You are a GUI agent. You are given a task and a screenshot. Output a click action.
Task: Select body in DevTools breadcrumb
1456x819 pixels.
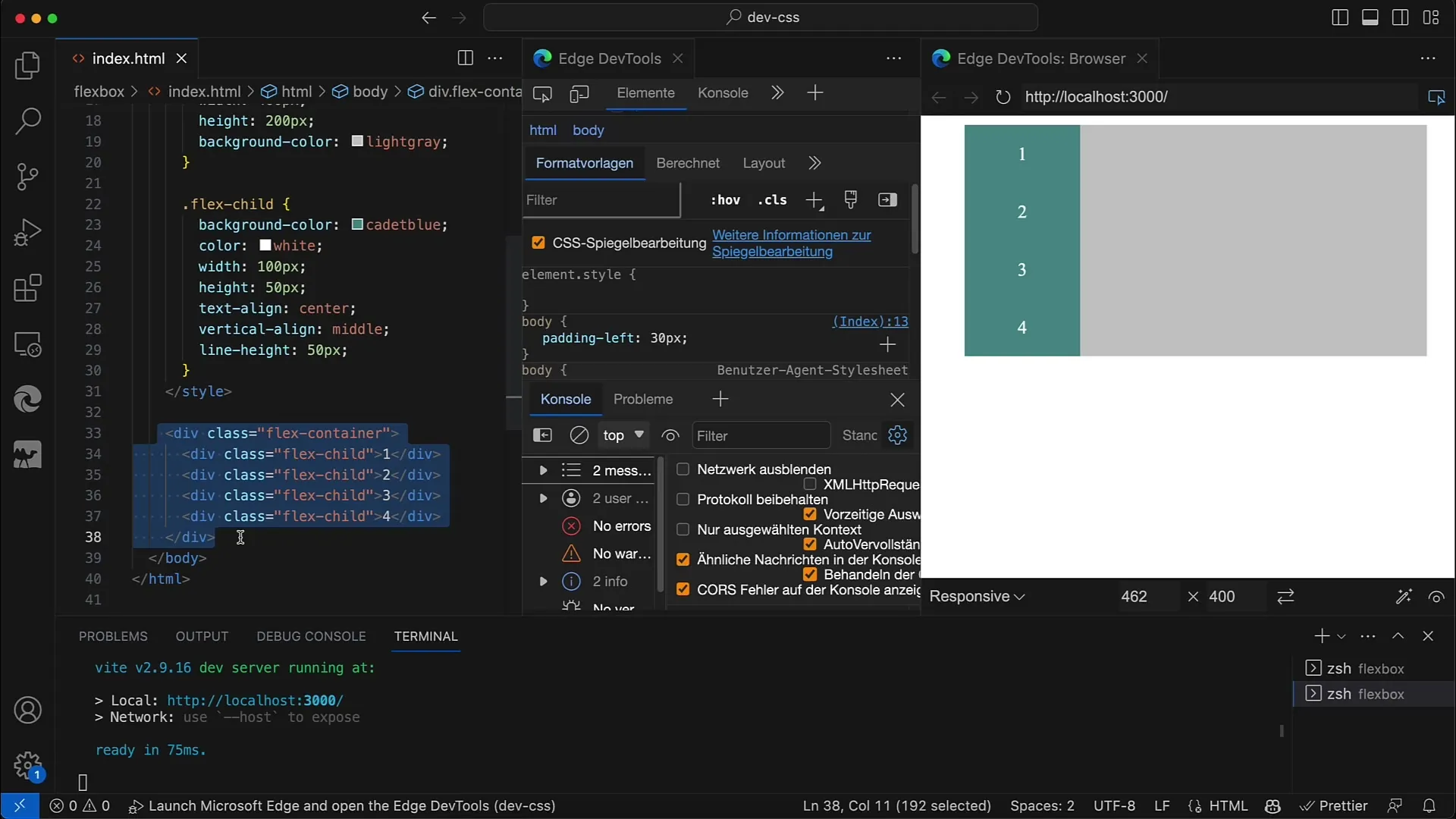pos(588,130)
